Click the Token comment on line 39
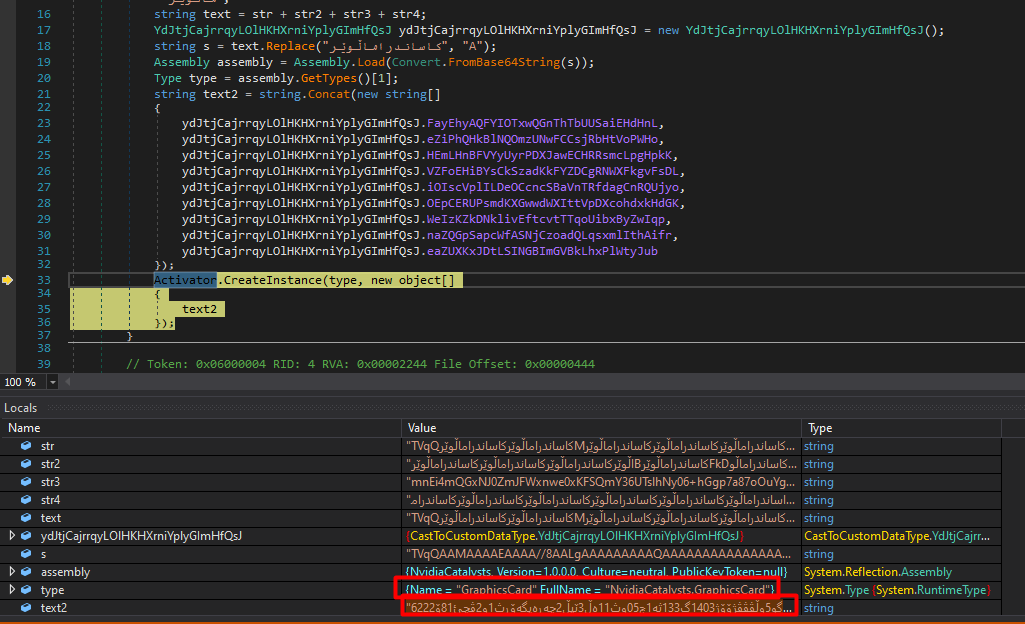 coord(360,364)
